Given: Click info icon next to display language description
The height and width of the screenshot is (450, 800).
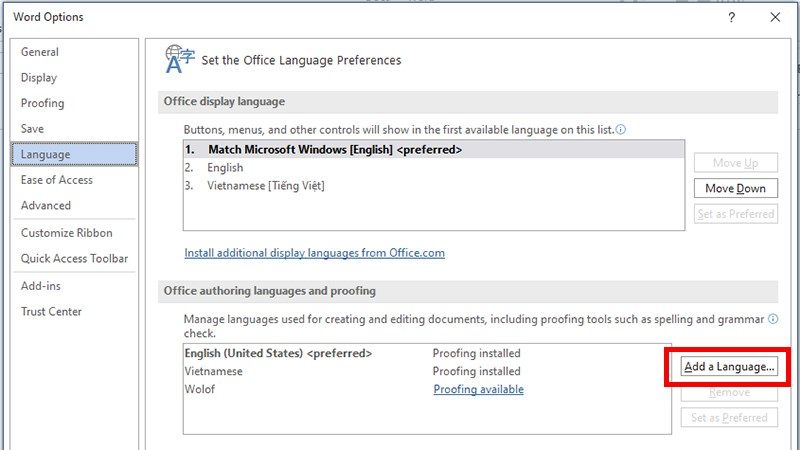Looking at the screenshot, I should (620, 130).
